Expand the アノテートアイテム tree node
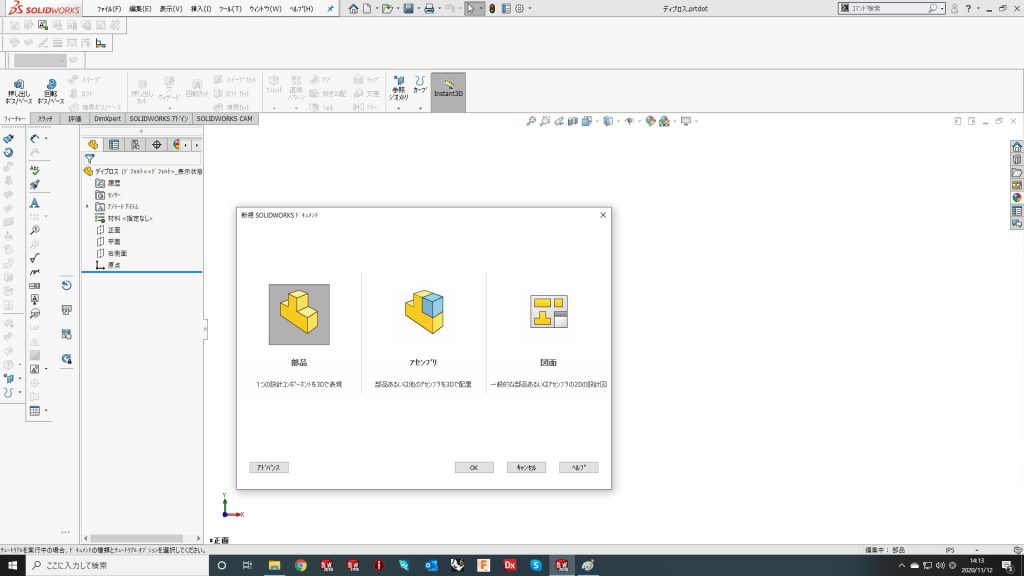1024x576 pixels. click(x=88, y=206)
